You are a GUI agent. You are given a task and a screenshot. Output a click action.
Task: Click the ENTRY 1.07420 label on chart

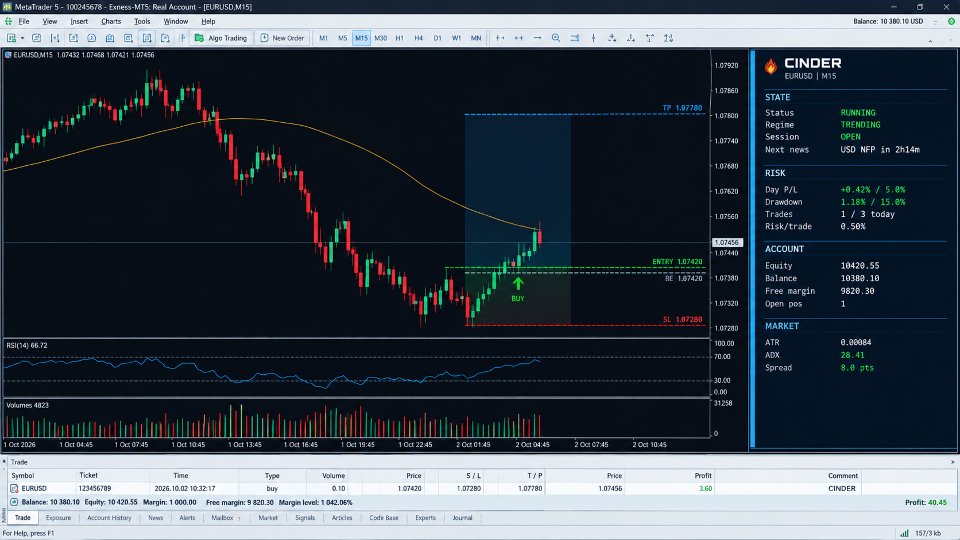tap(677, 261)
